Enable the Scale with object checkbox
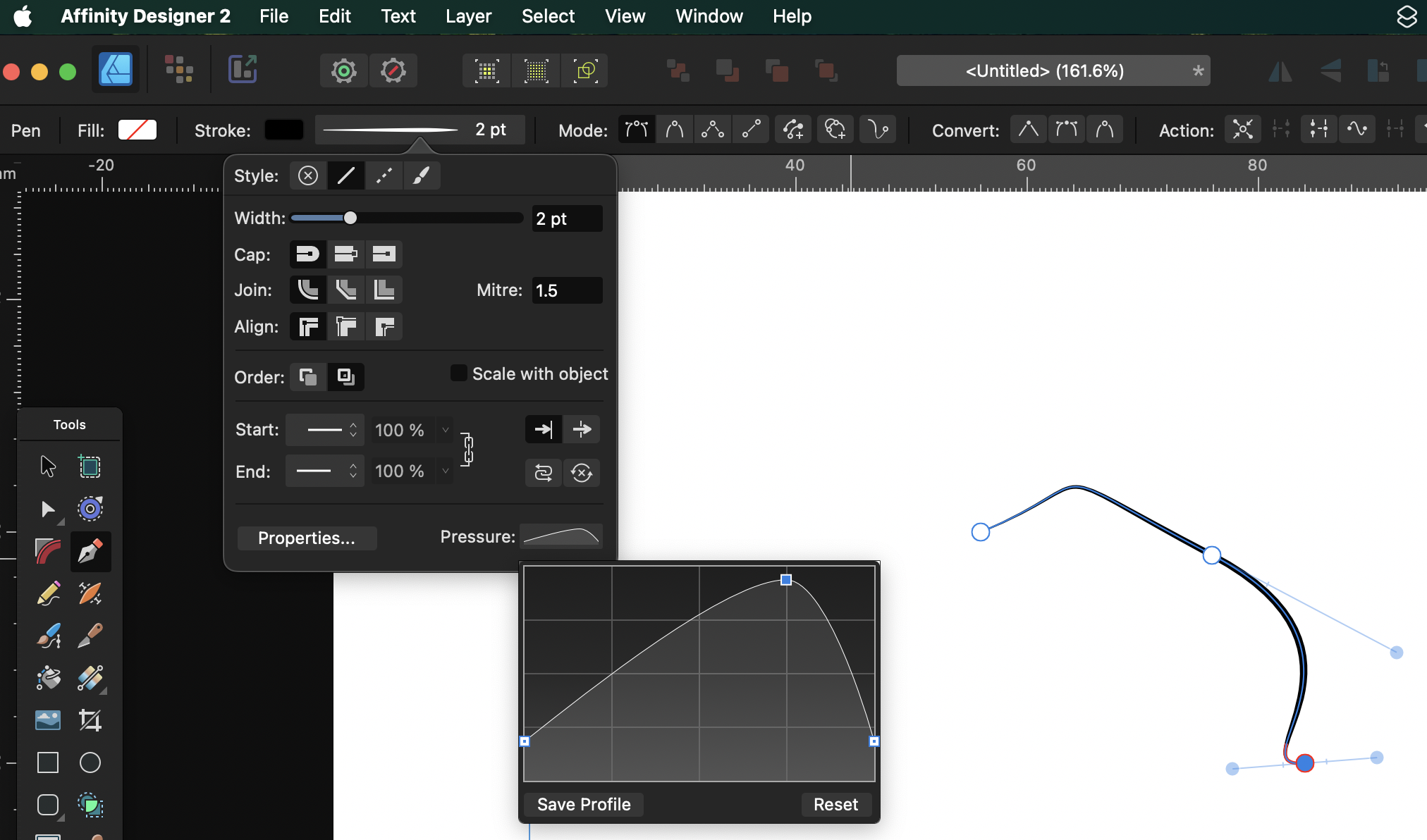 (x=458, y=373)
